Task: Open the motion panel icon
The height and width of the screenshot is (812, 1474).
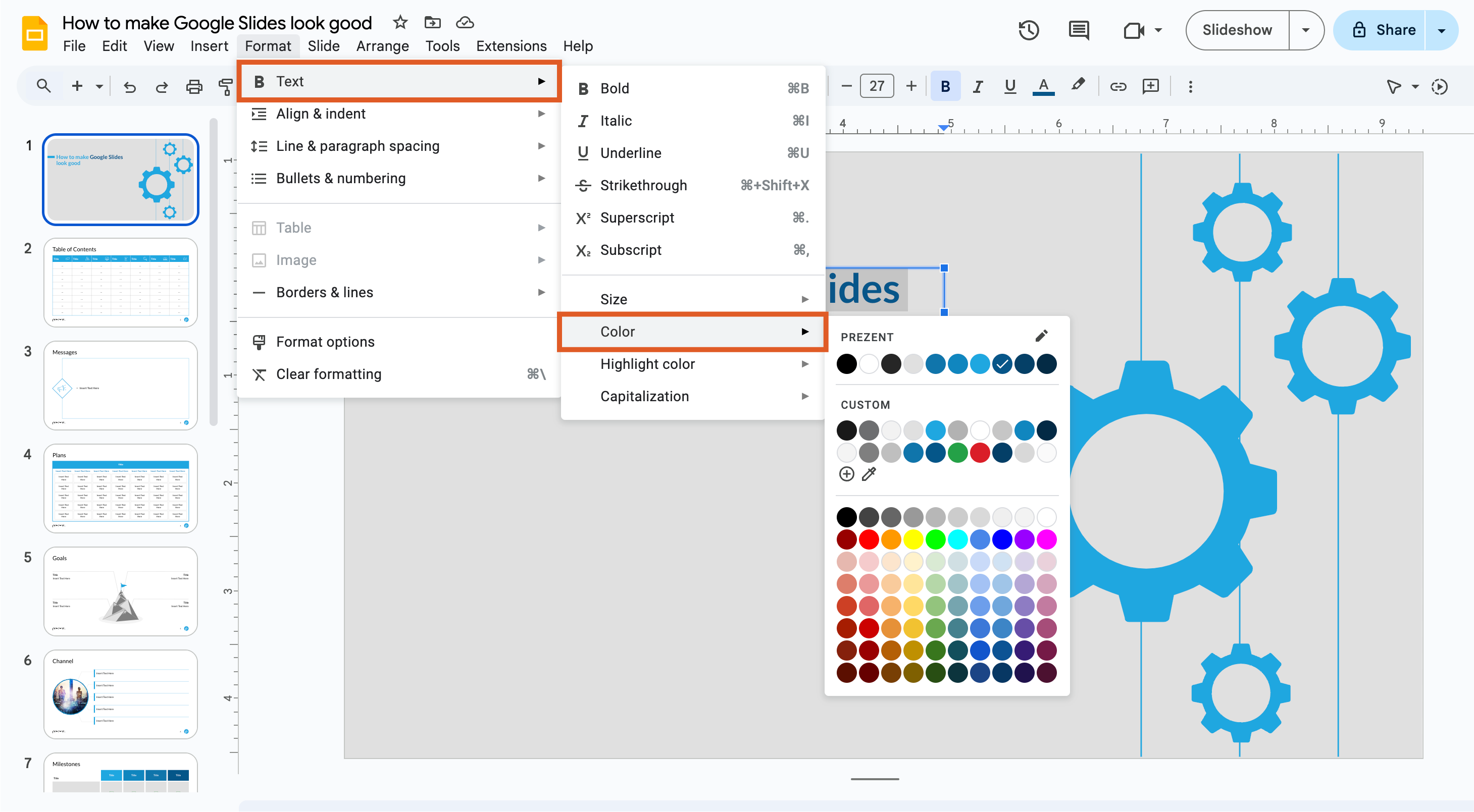Action: (1440, 86)
